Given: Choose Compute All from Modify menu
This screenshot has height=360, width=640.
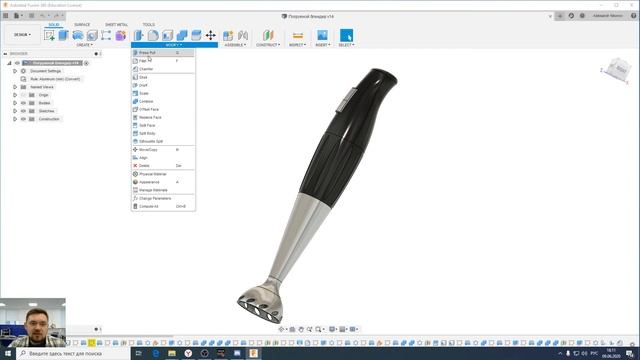Looking at the screenshot, I should pyautogui.click(x=163, y=207).
